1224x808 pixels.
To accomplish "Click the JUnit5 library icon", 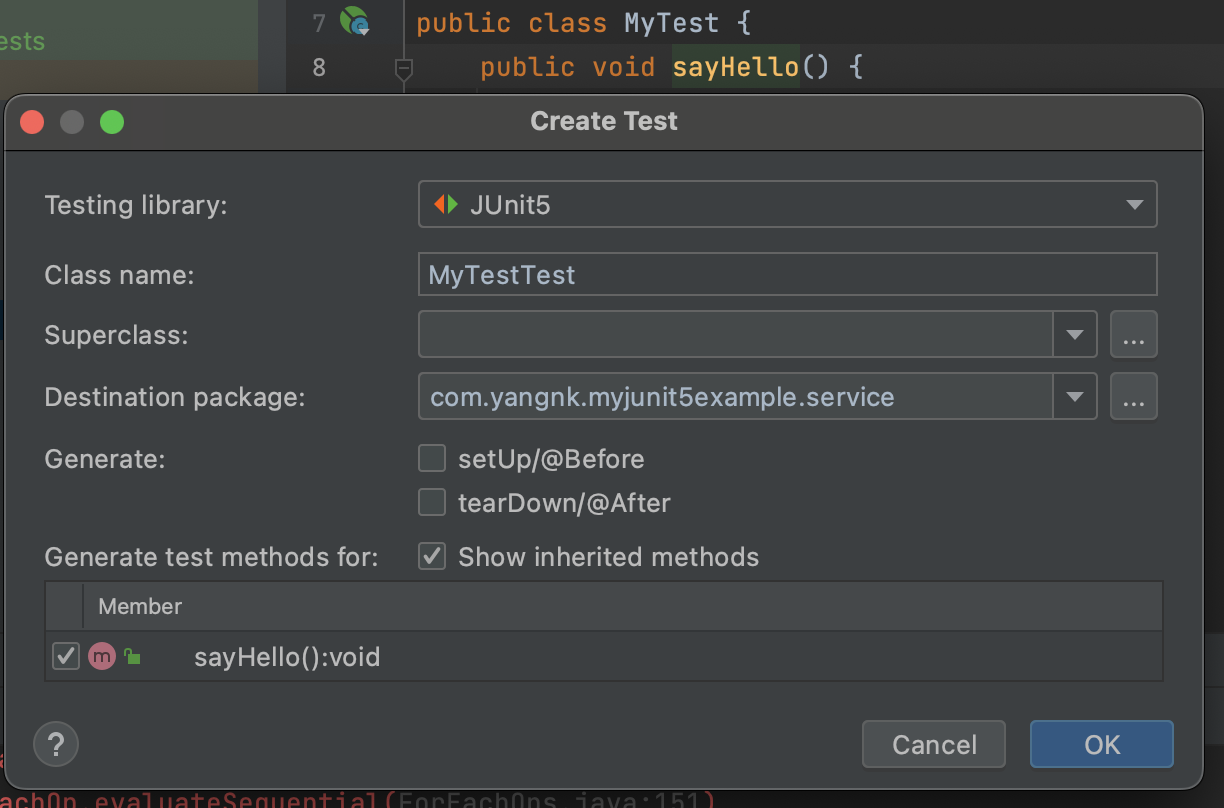I will point(446,205).
